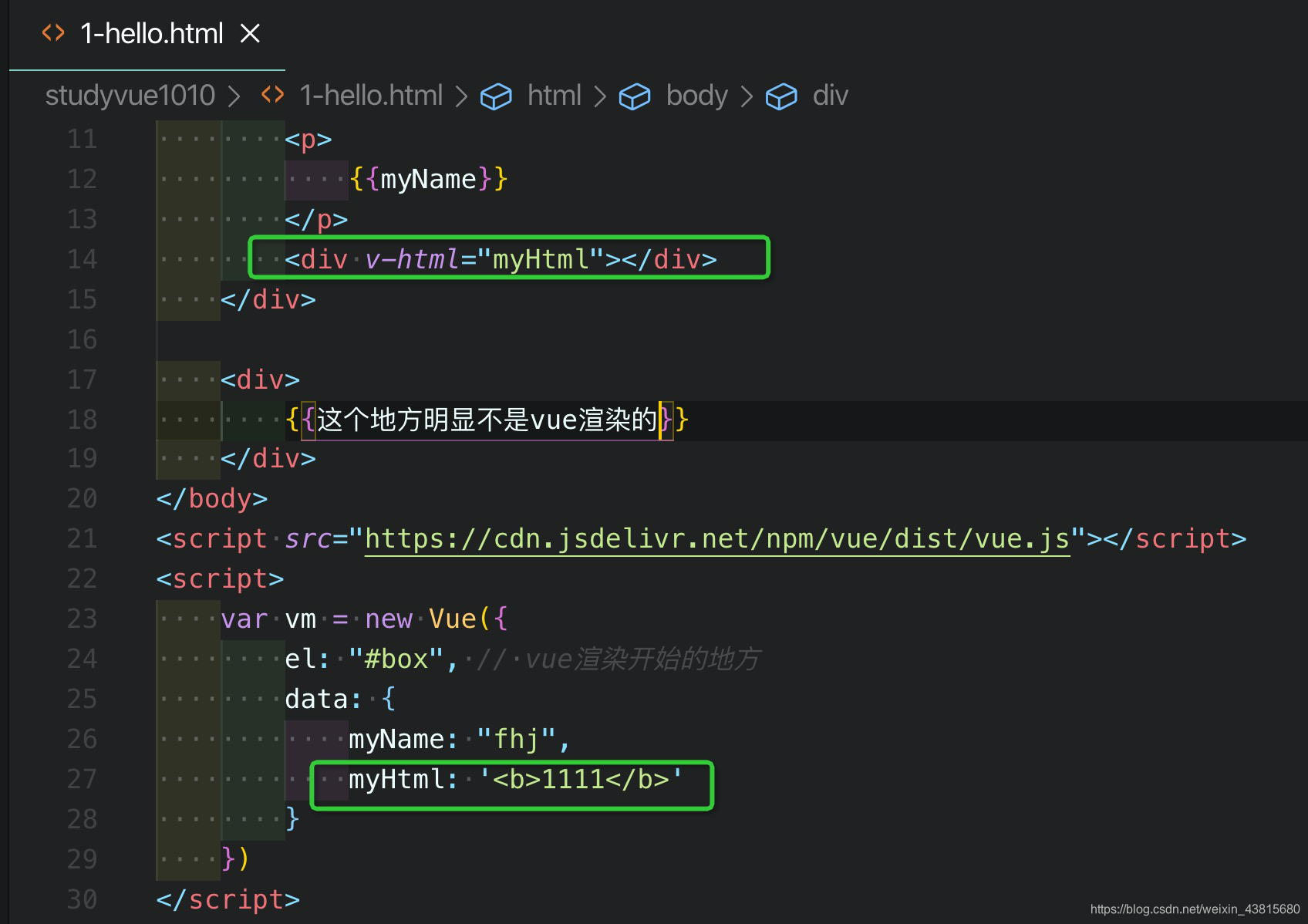
Task: Click the closing </p> tag on line 13
Action: point(316,219)
